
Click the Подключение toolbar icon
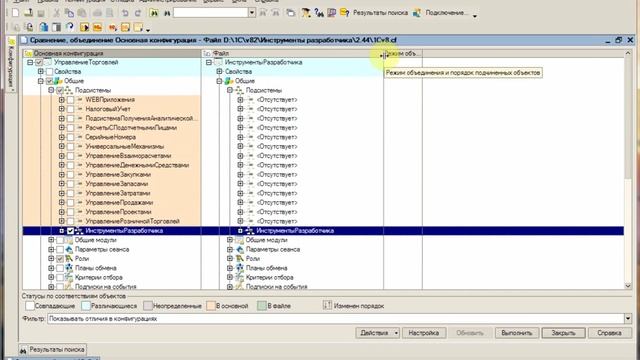pos(417,13)
